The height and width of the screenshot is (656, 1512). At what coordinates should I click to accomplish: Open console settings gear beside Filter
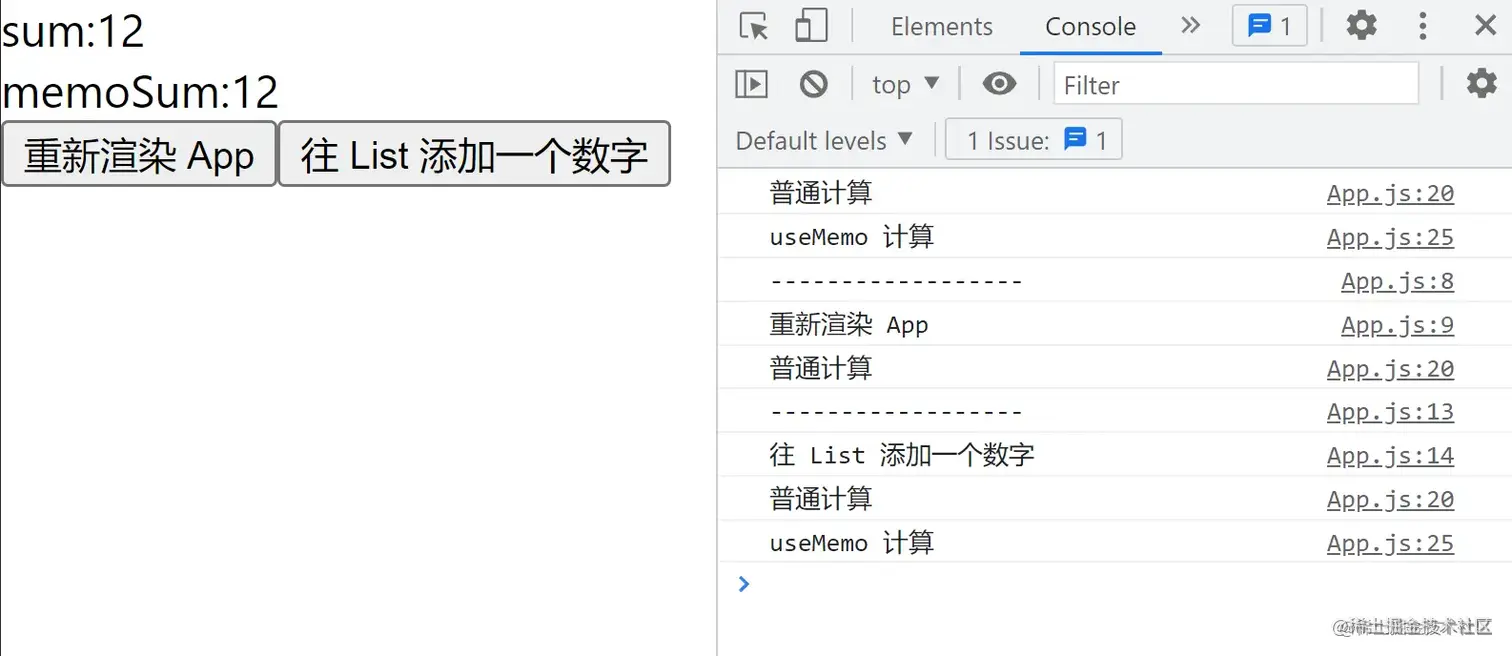[x=1482, y=84]
